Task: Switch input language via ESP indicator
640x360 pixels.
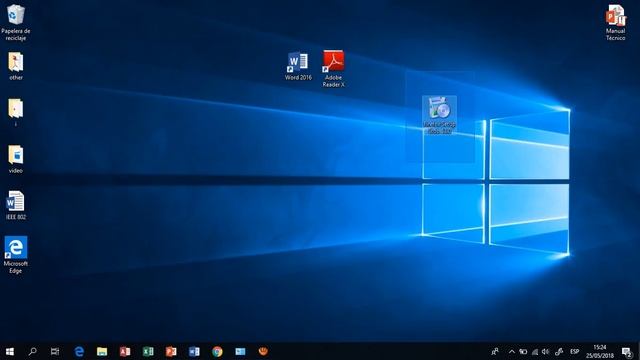Action: pos(574,351)
